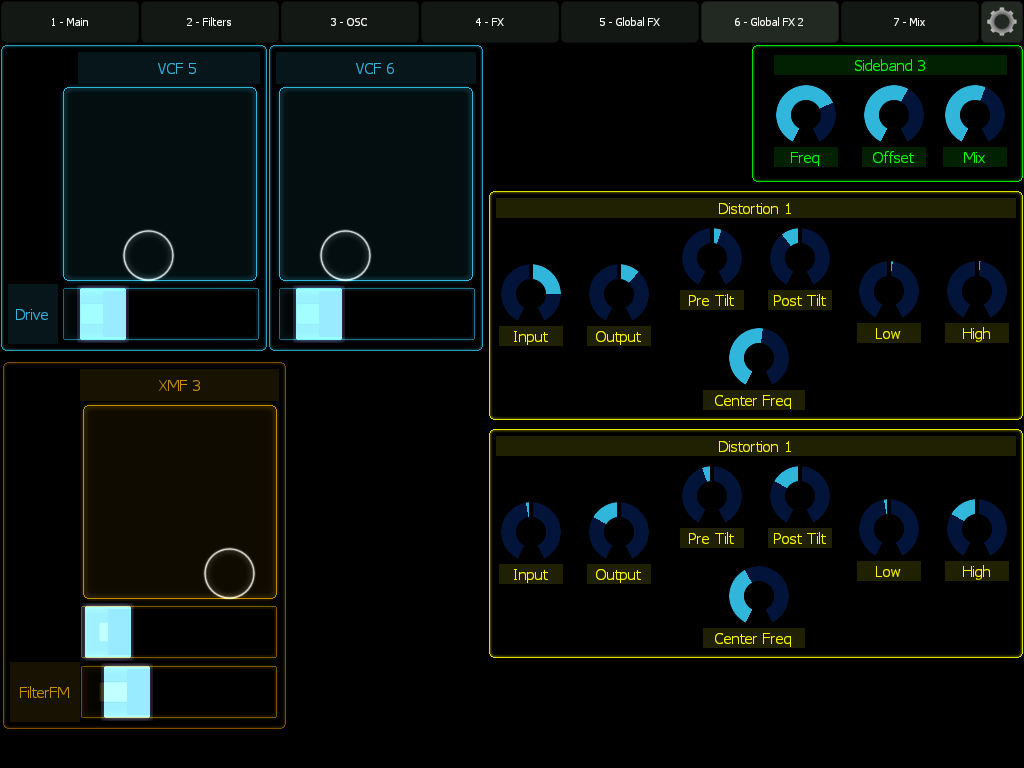
Task: Click the VCF 5 XY pad puck
Action: 148,255
